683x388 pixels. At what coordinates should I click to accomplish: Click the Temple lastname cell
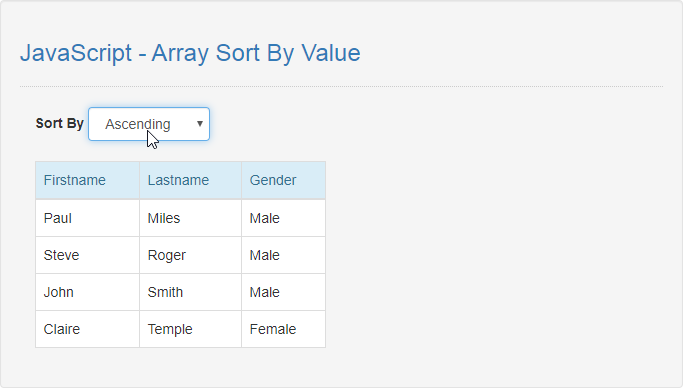pos(190,329)
